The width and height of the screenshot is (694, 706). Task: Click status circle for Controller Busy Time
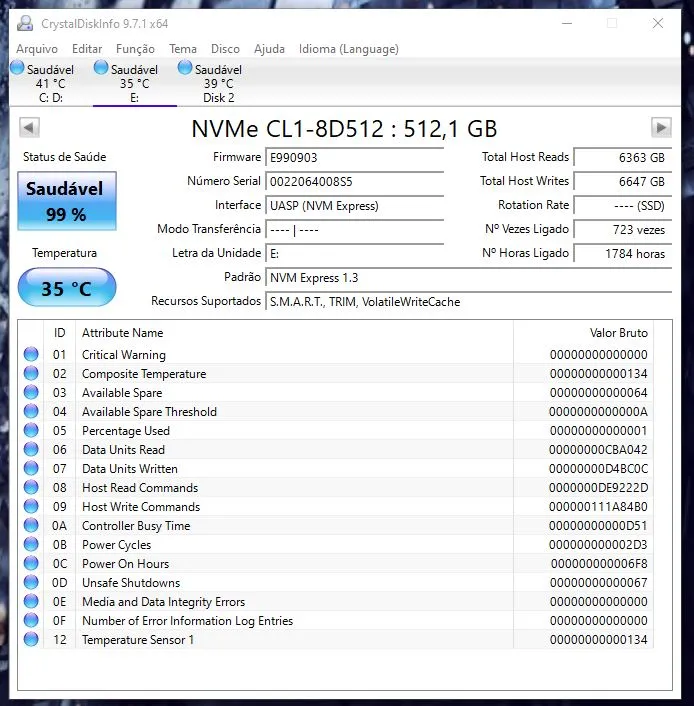pyautogui.click(x=31, y=525)
